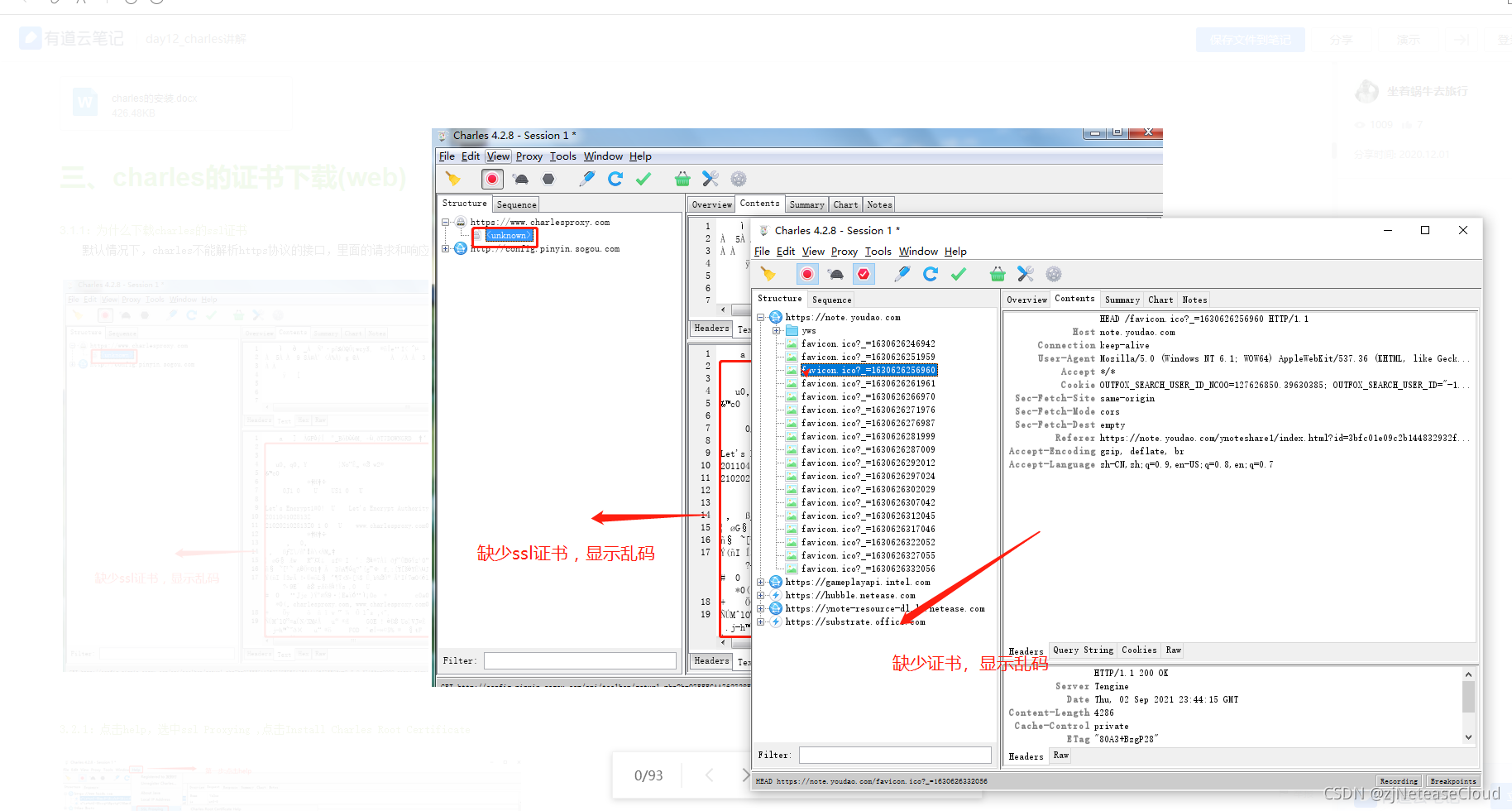Expand the https://substrate.office.com node
The image size is (1512, 811).
pyautogui.click(x=761, y=622)
